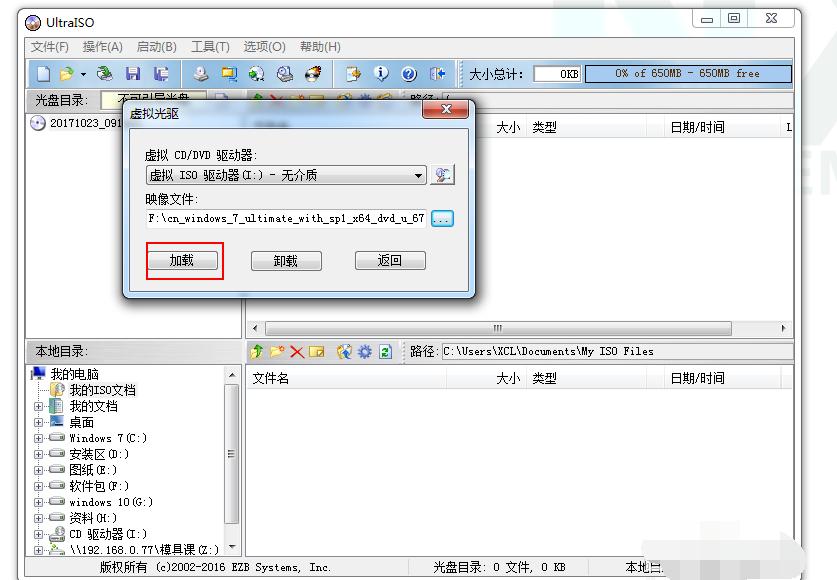837x580 pixels.
Task: Click the Help question mark icon
Action: (409, 74)
